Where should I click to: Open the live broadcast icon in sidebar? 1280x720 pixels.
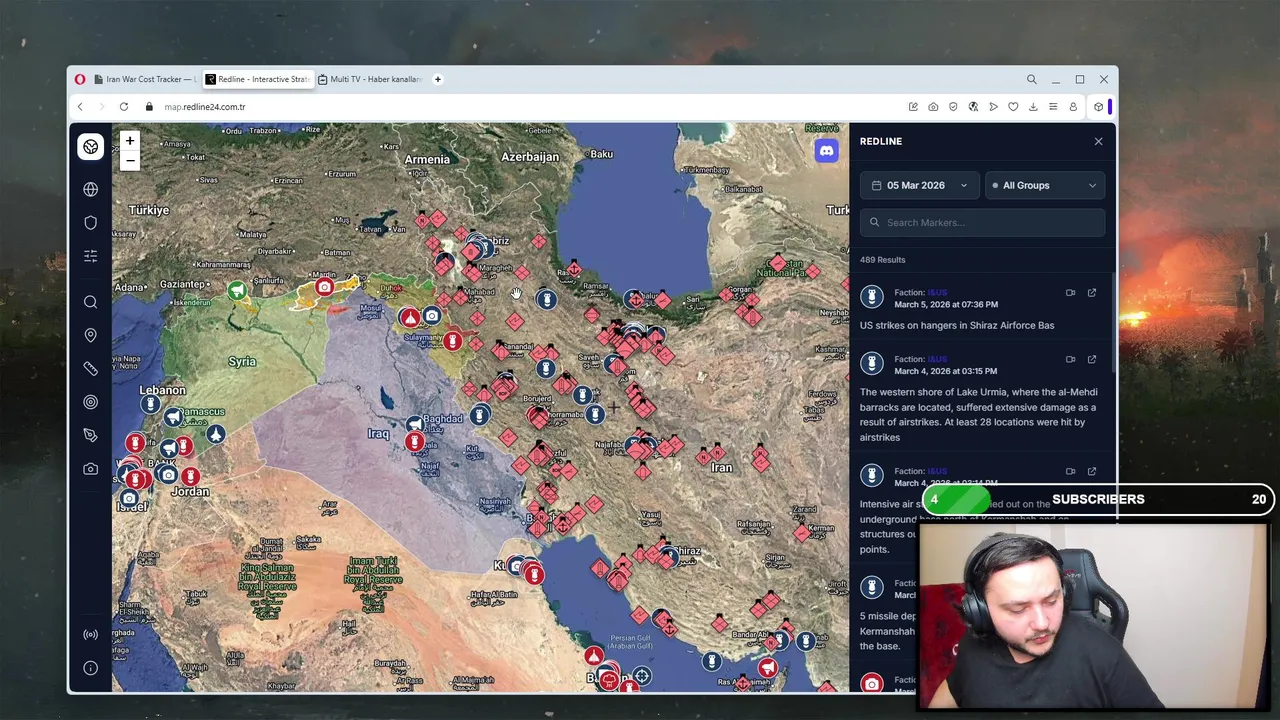point(90,634)
